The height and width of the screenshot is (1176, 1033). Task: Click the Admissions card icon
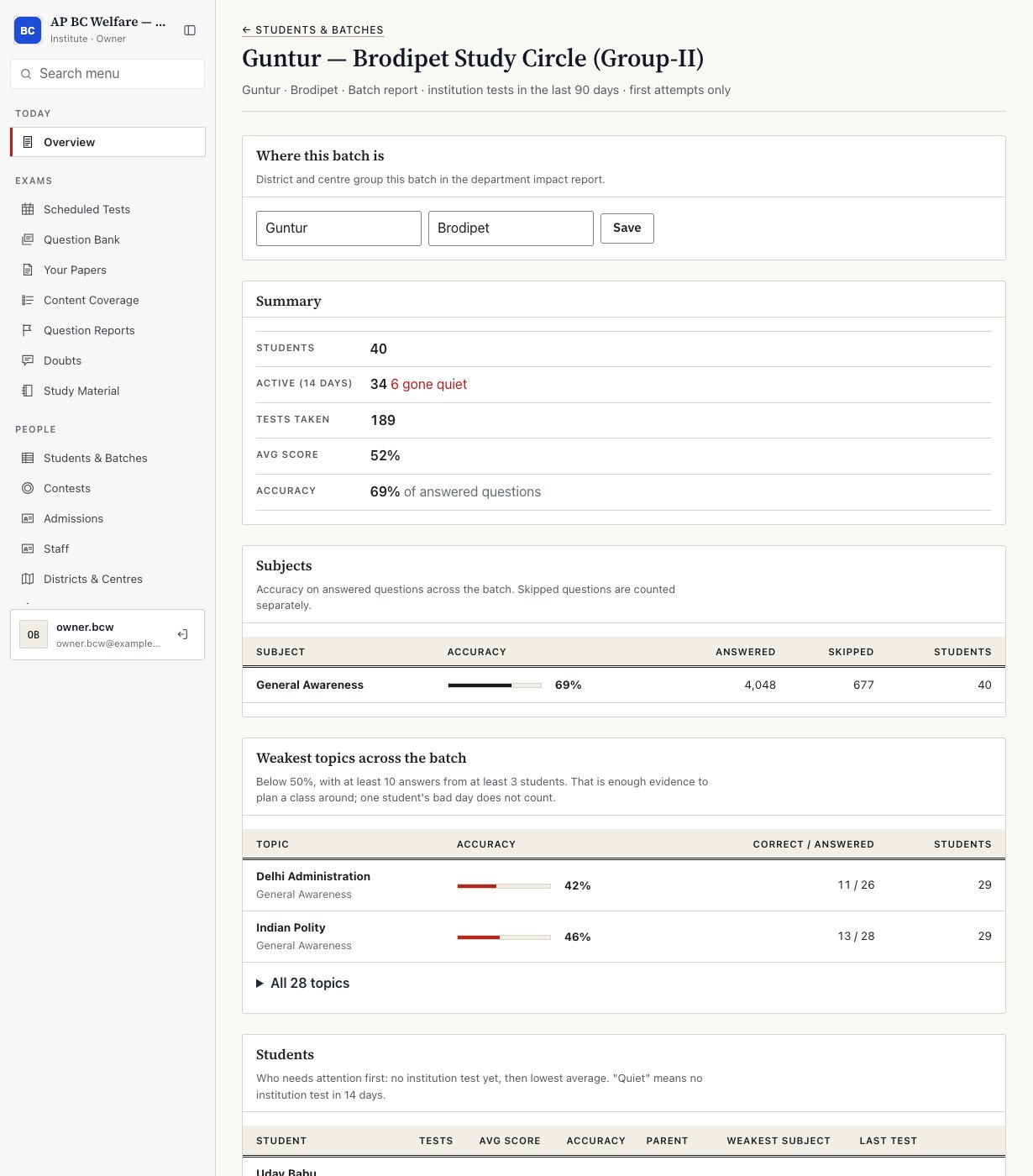coord(28,518)
